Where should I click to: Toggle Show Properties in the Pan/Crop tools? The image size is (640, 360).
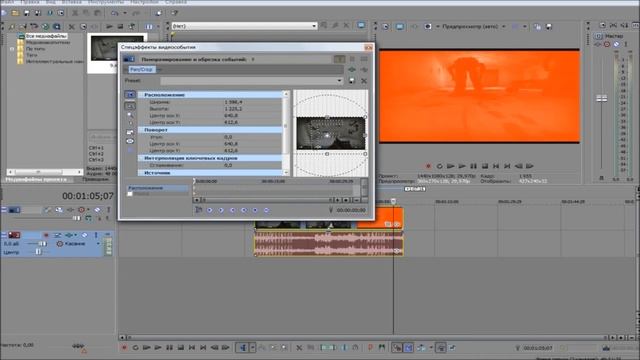click(x=130, y=95)
